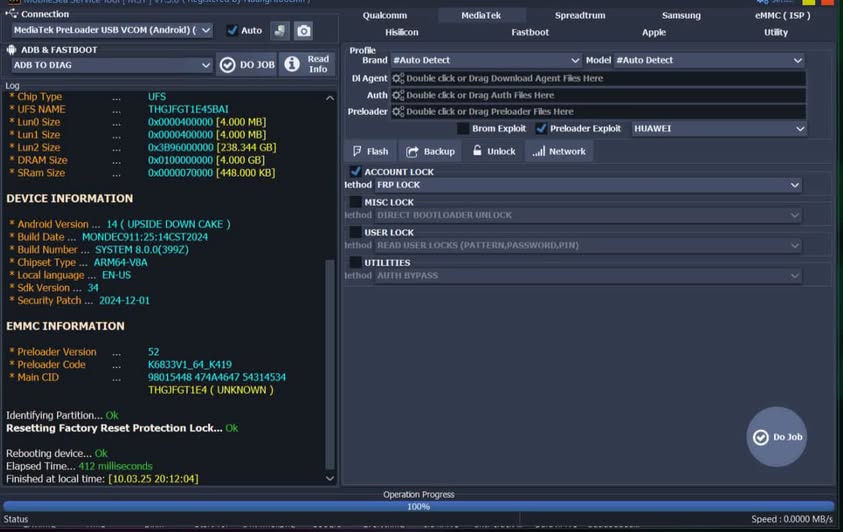Take a screenshot with the camera icon
Image resolution: width=843 pixels, height=532 pixels.
304,31
